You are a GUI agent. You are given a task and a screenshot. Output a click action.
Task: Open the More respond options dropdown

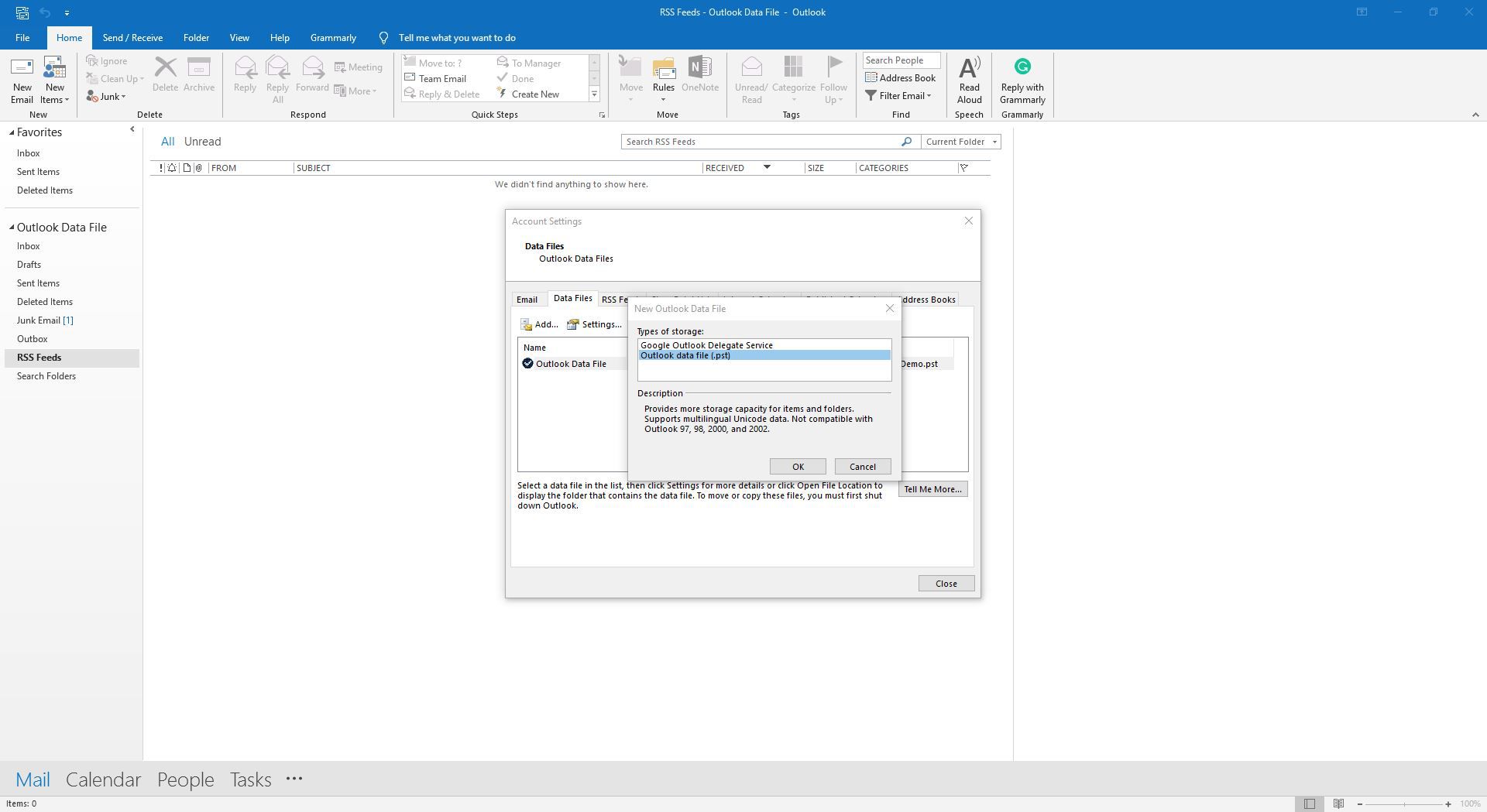point(355,91)
